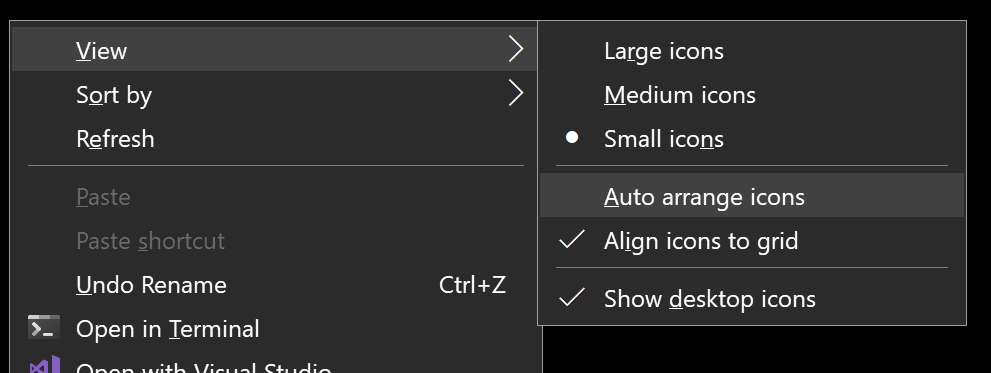Refresh the desktop from context menu
Viewport: 991px width, 373px height.
click(x=274, y=138)
